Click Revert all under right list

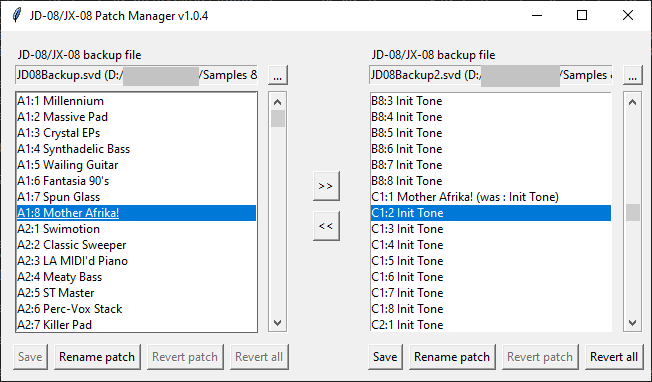tap(614, 357)
